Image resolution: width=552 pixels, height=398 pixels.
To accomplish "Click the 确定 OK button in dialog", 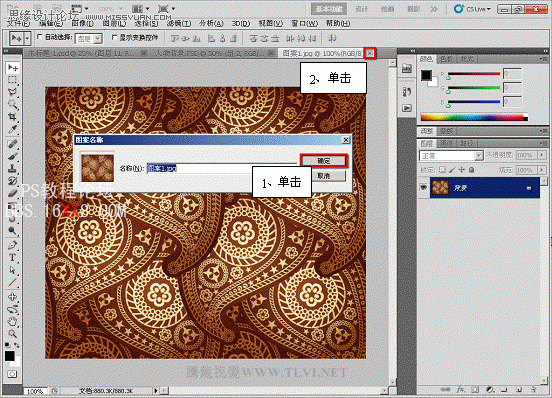I will coord(324,161).
